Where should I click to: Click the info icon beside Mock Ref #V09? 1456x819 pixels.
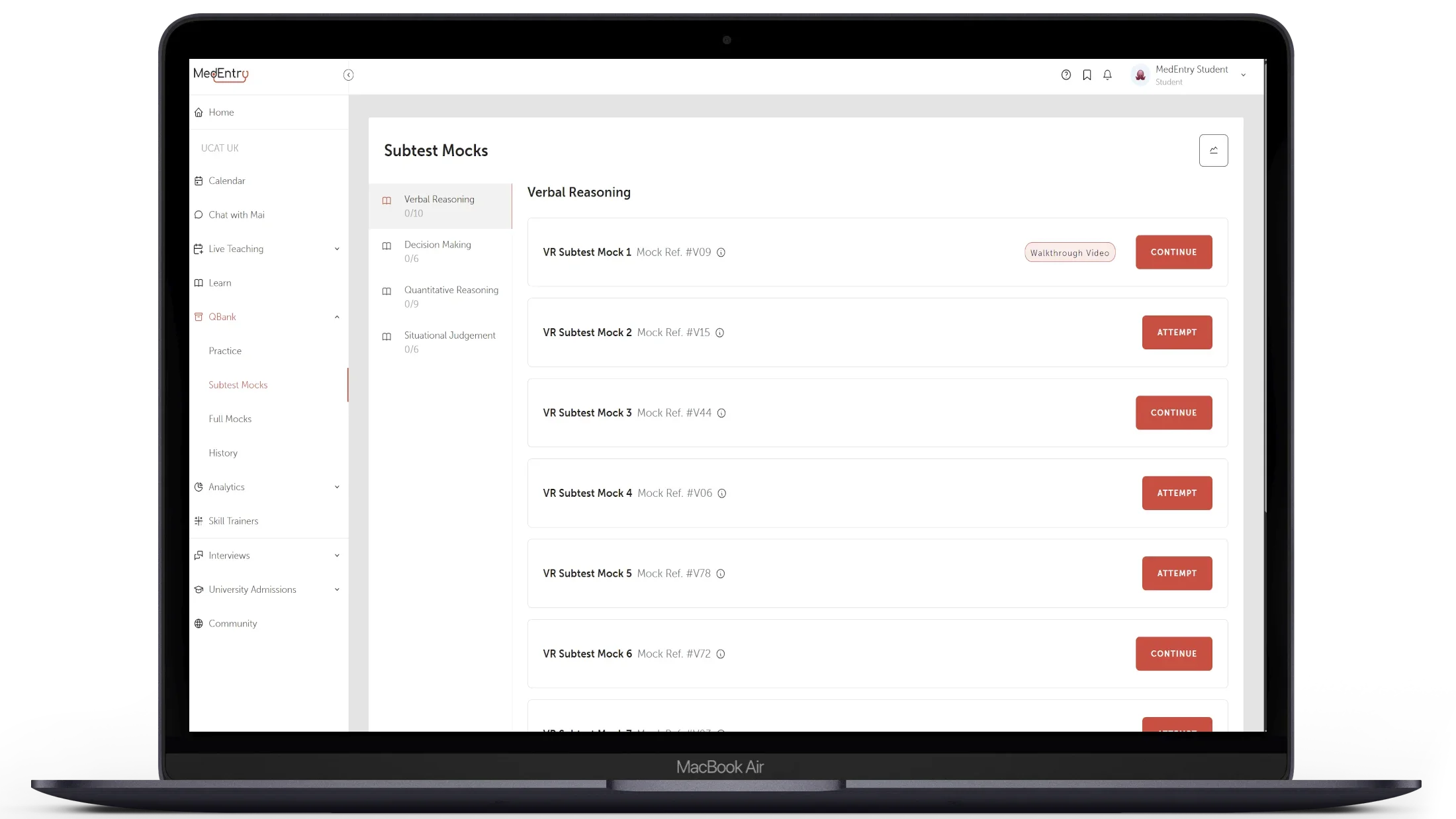[x=721, y=252]
